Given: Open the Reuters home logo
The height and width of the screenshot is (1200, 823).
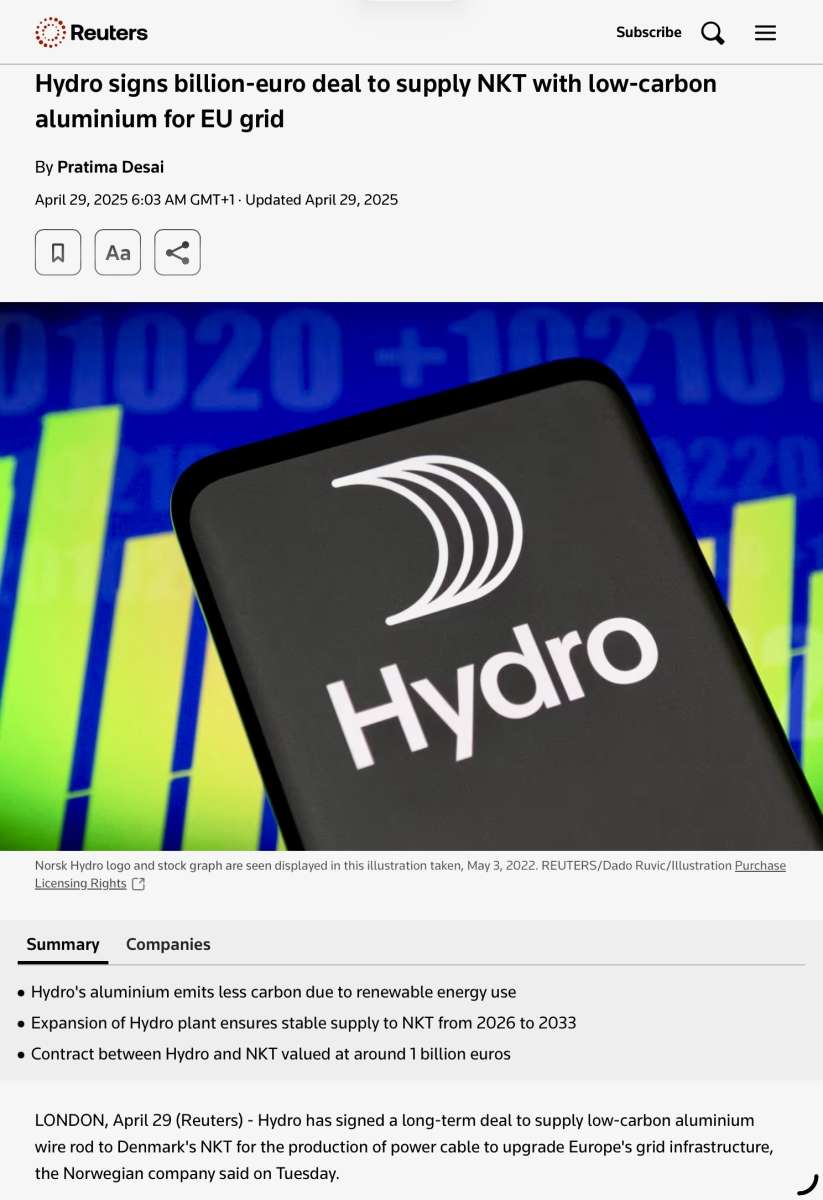Looking at the screenshot, I should coord(91,33).
